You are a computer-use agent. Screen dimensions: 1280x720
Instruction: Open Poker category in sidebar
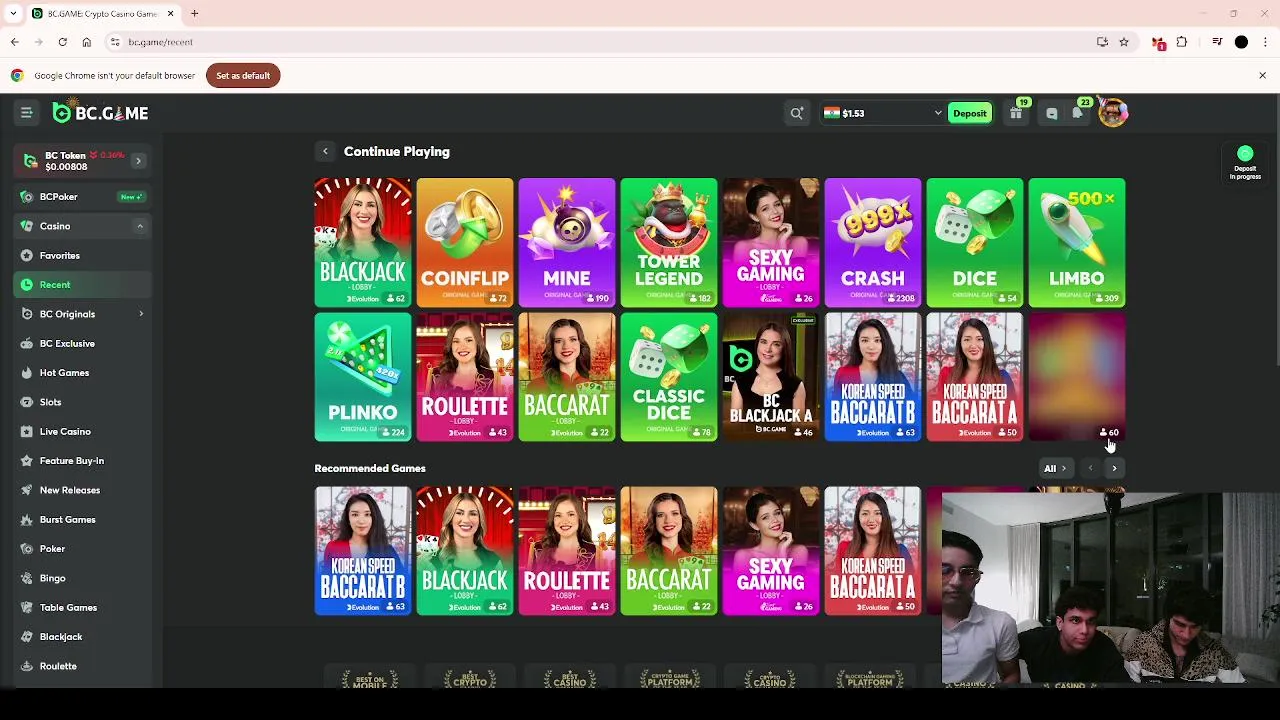pos(83,549)
